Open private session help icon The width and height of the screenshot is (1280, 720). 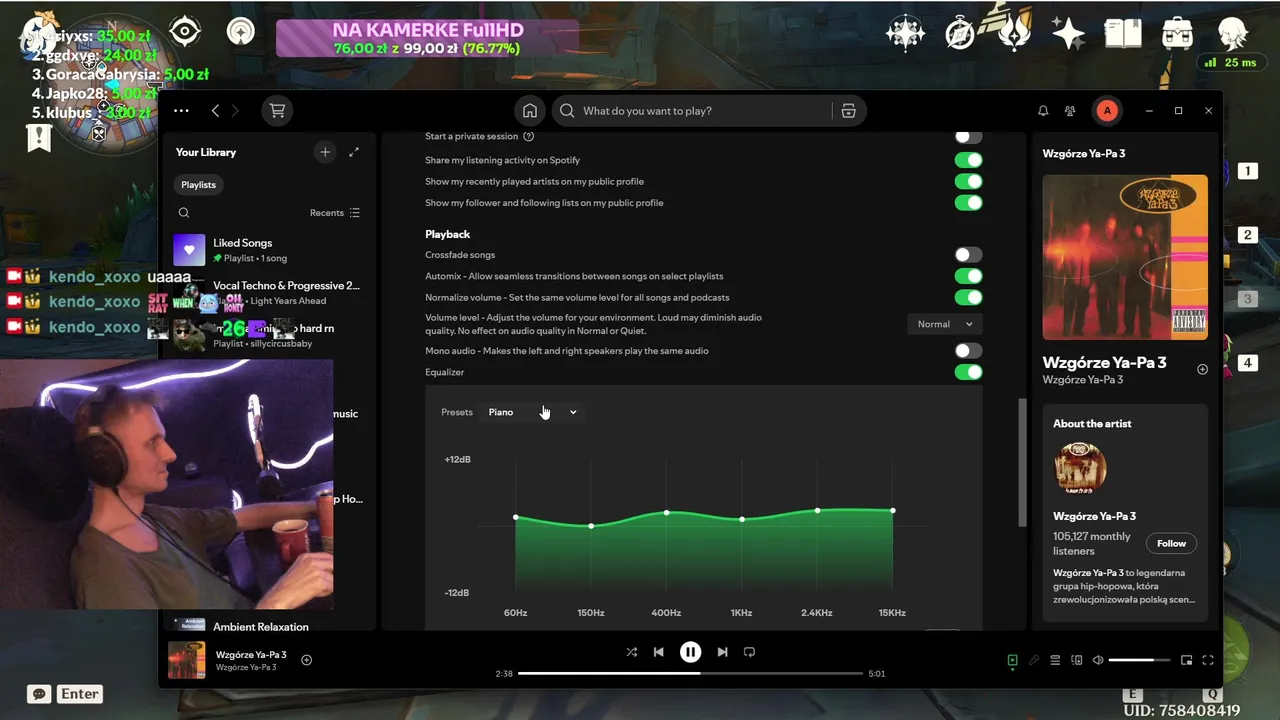[529, 136]
